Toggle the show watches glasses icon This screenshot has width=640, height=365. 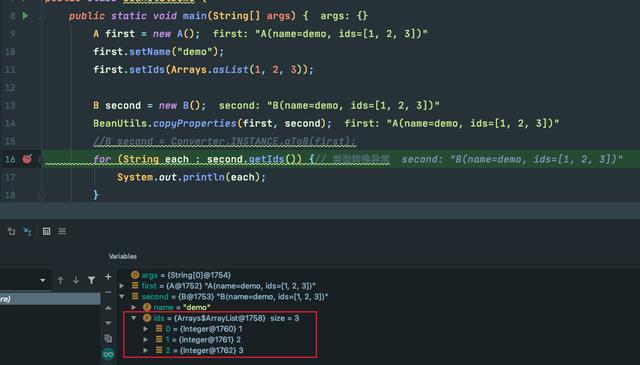[108, 354]
